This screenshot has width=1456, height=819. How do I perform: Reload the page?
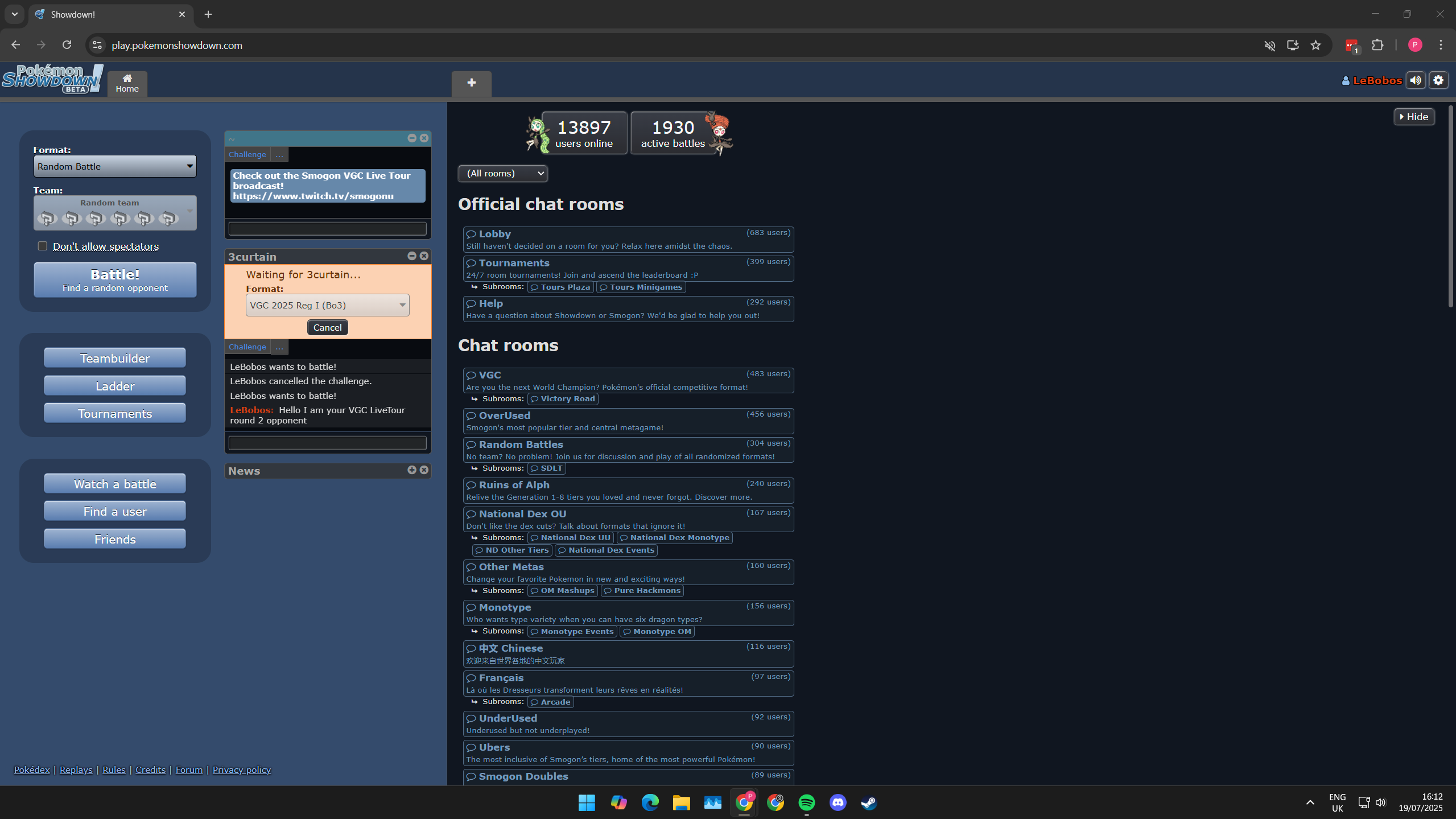pos(67,45)
